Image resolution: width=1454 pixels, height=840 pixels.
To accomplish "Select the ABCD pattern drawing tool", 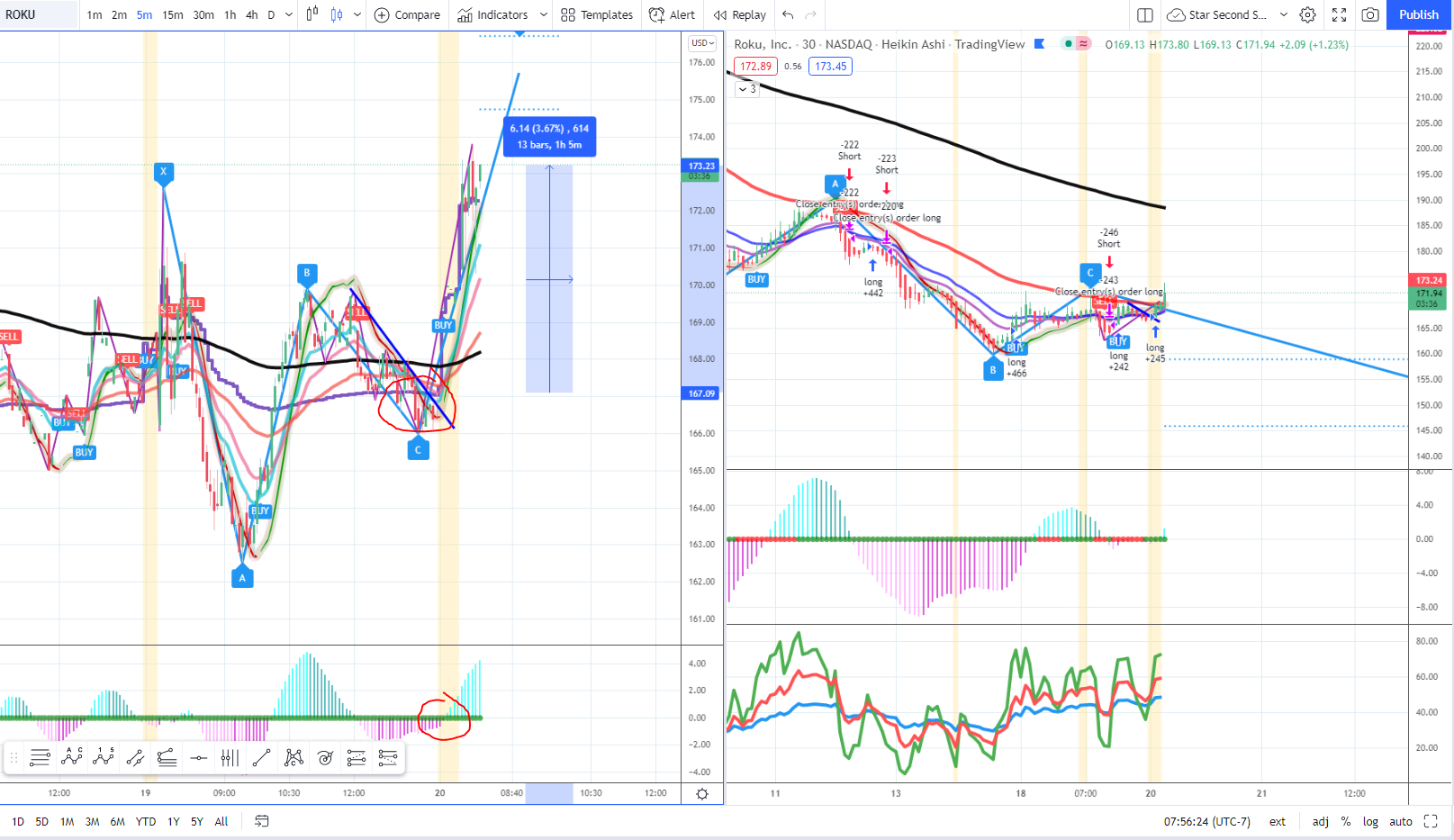I will click(72, 758).
